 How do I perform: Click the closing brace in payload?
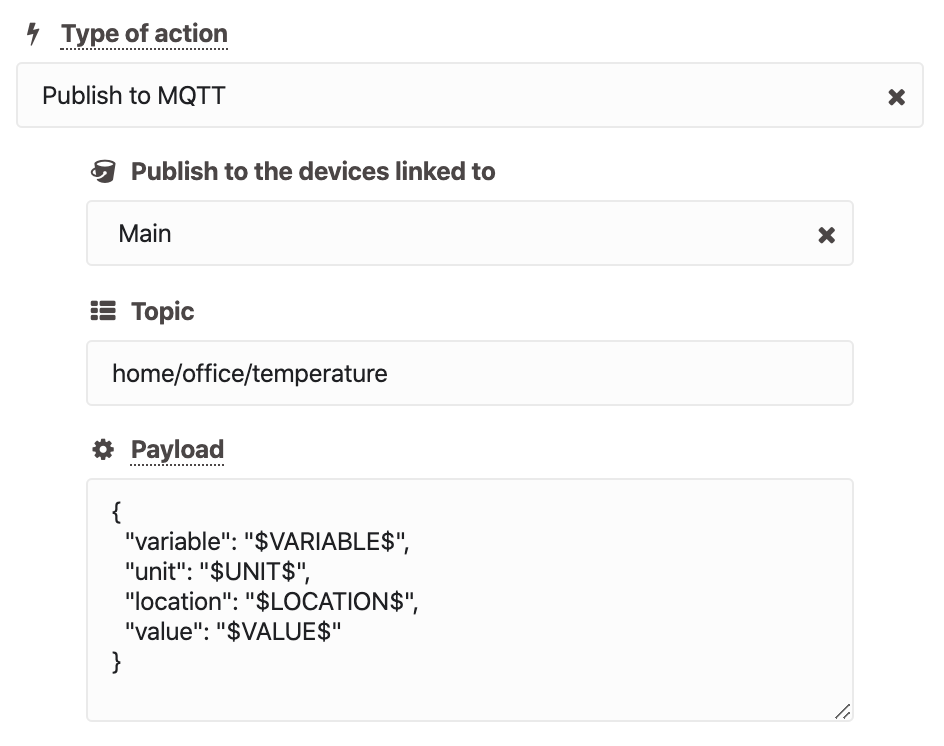pyautogui.click(x=117, y=662)
